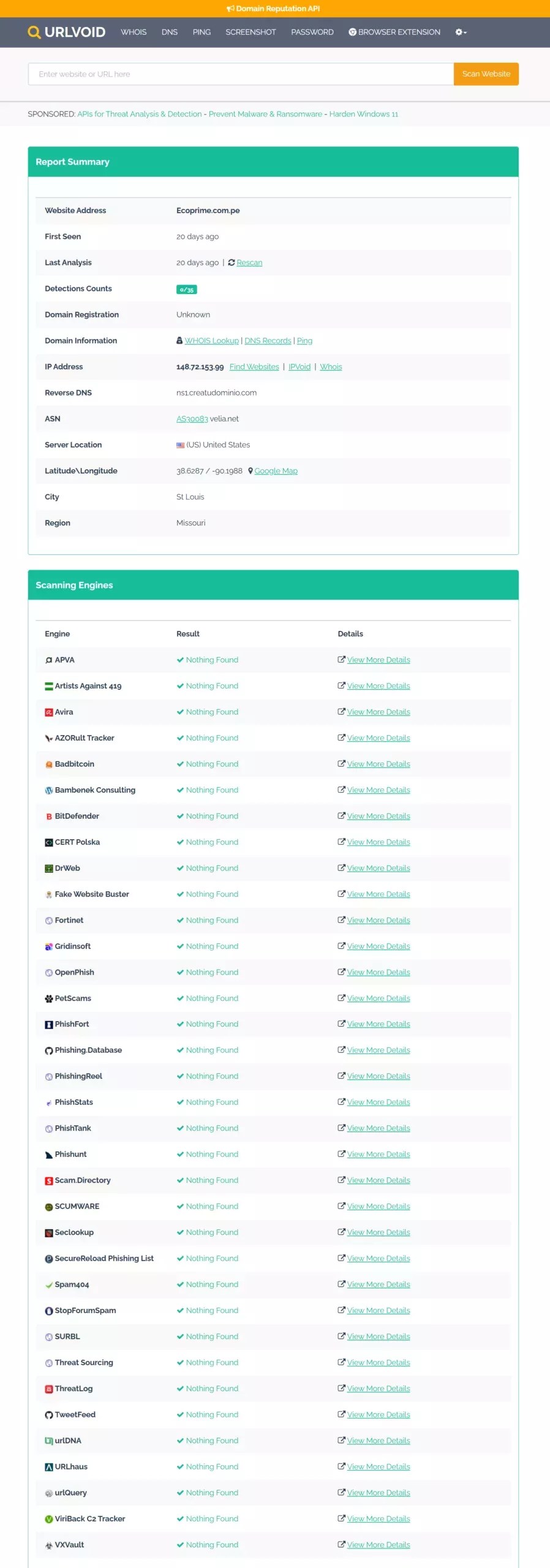Image resolution: width=550 pixels, height=1568 pixels.
Task: Click the Badbitcoin engine icon
Action: (x=49, y=764)
